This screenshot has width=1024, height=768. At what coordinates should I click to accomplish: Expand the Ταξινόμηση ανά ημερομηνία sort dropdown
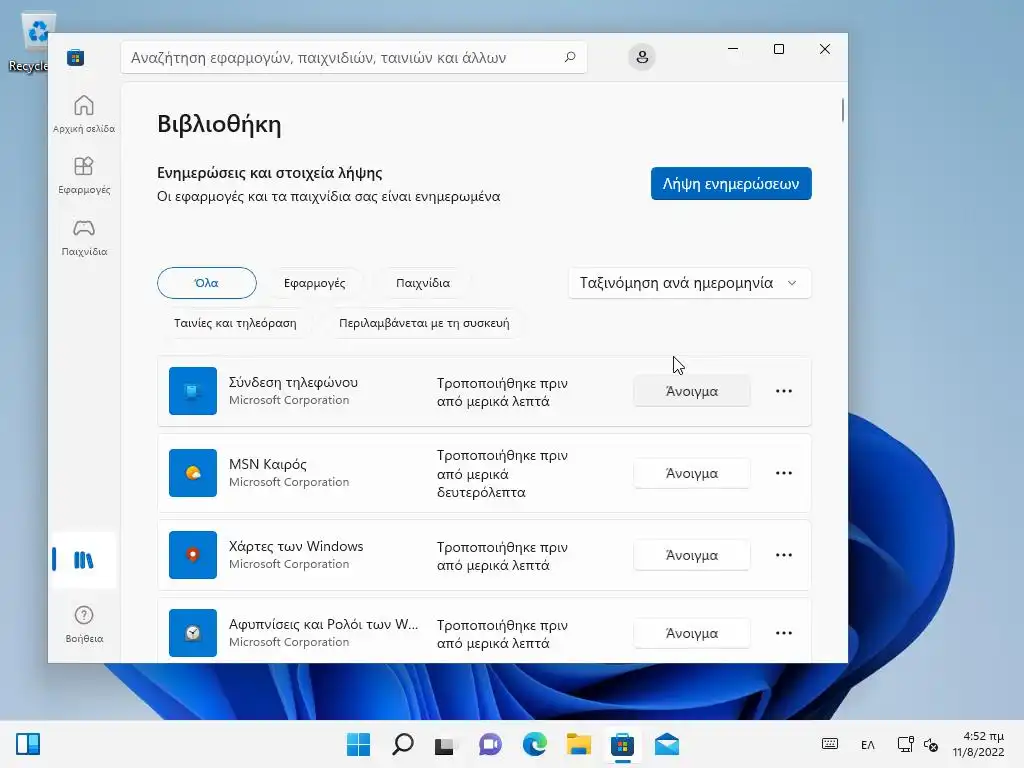pos(690,283)
